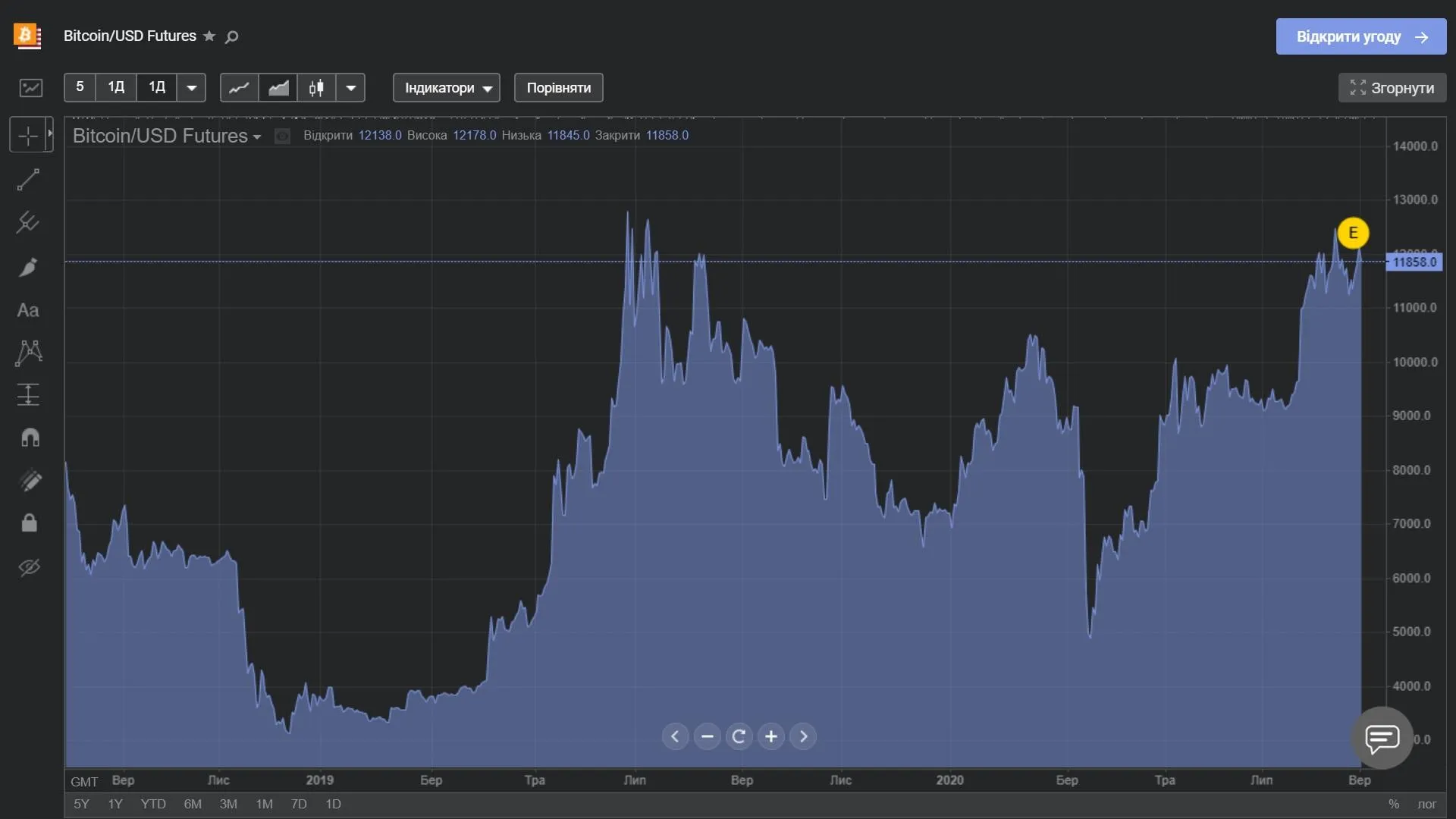The height and width of the screenshot is (819, 1456).
Task: Toggle percent scale mode
Action: tap(1393, 804)
